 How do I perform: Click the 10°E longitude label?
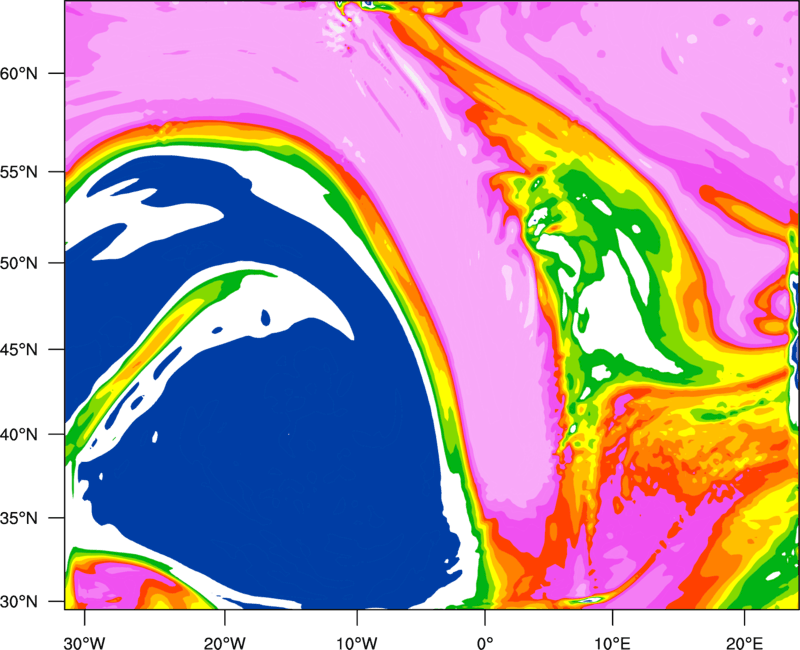[x=612, y=643]
